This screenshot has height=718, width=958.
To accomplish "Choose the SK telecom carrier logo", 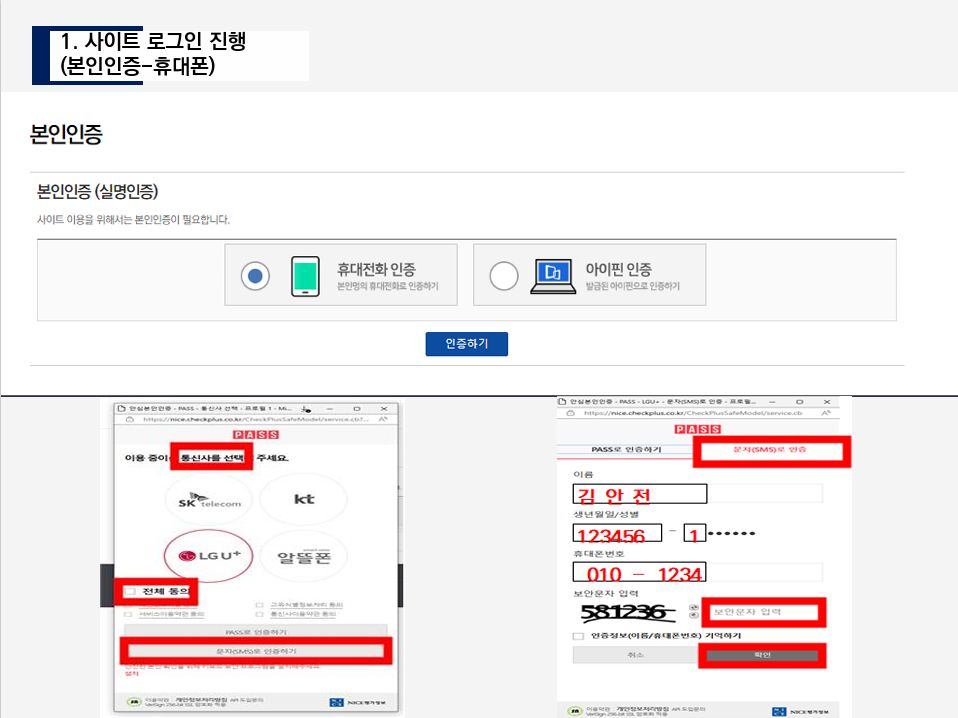I will click(x=209, y=500).
